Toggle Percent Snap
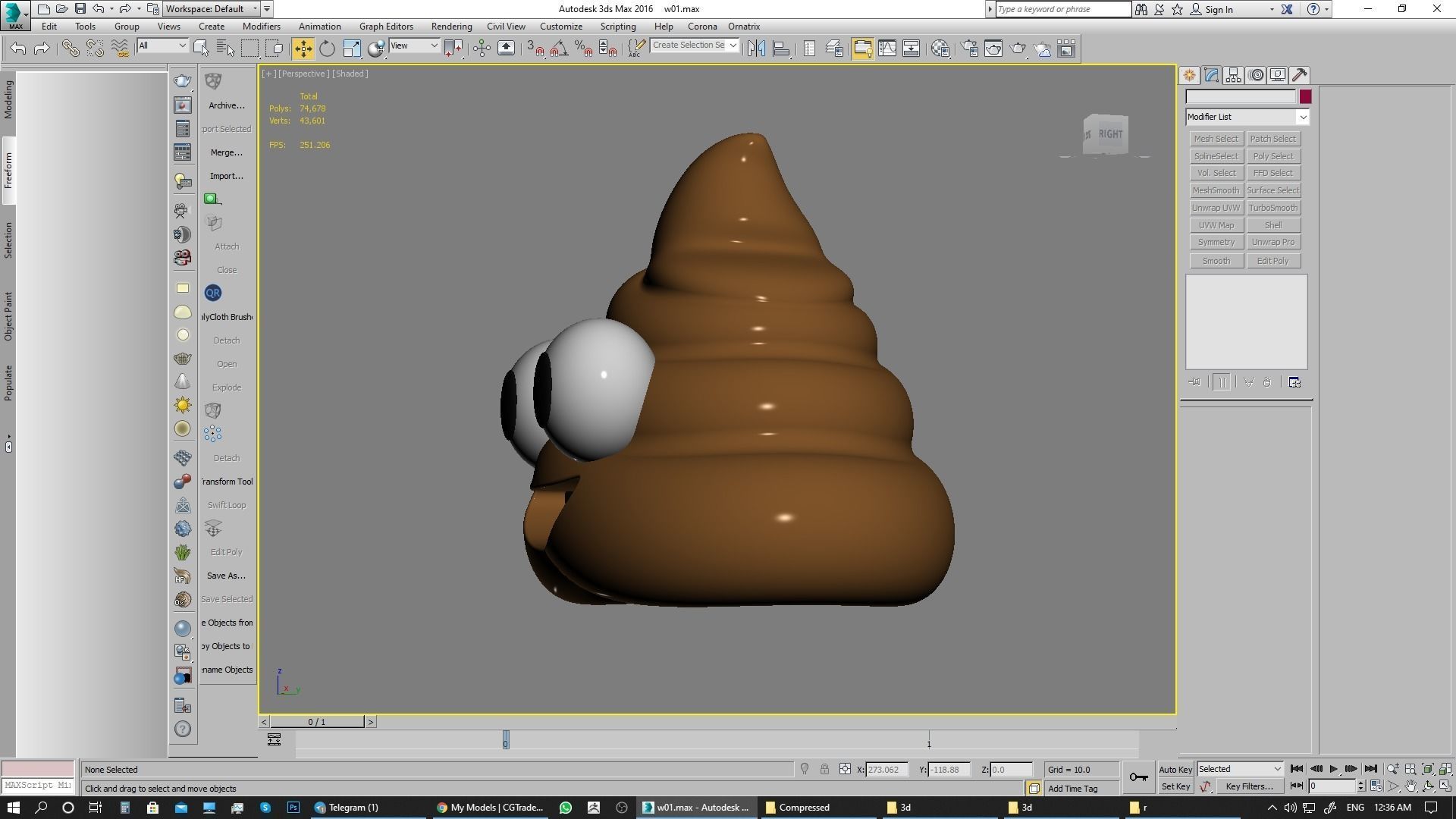This screenshot has width=1456, height=819. 583,49
